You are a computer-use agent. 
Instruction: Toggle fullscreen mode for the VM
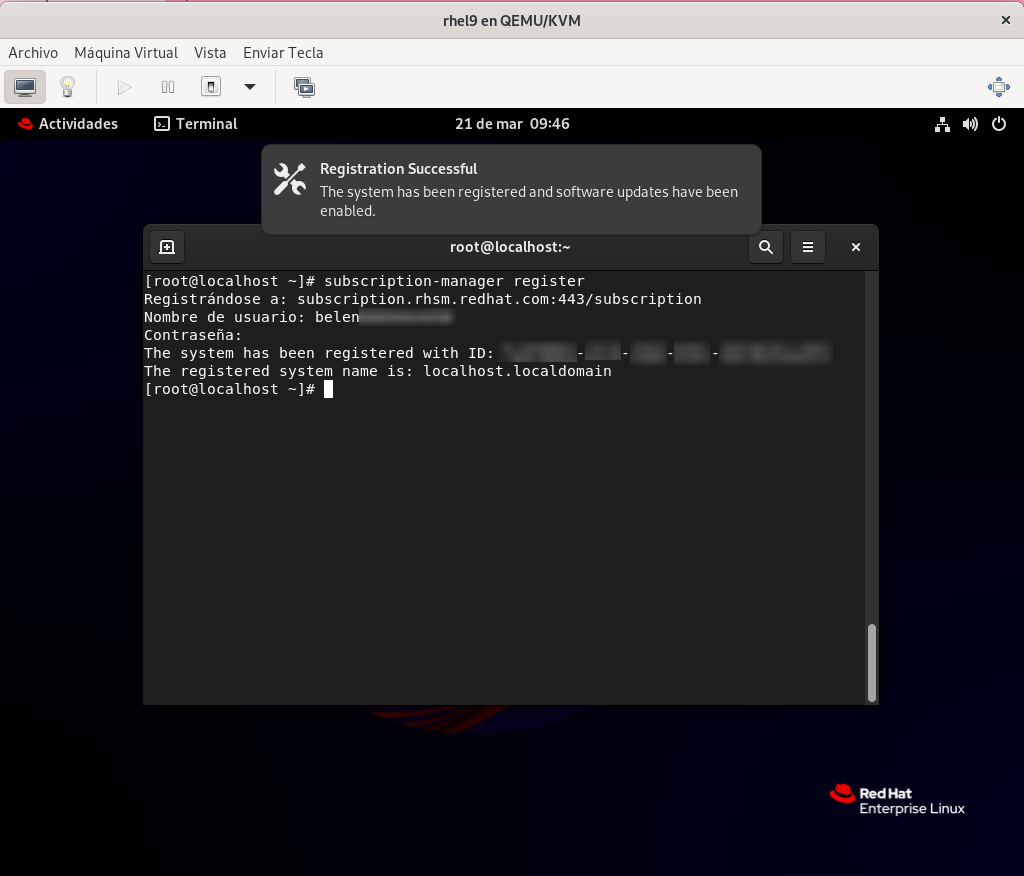pyautogui.click(x=998, y=87)
